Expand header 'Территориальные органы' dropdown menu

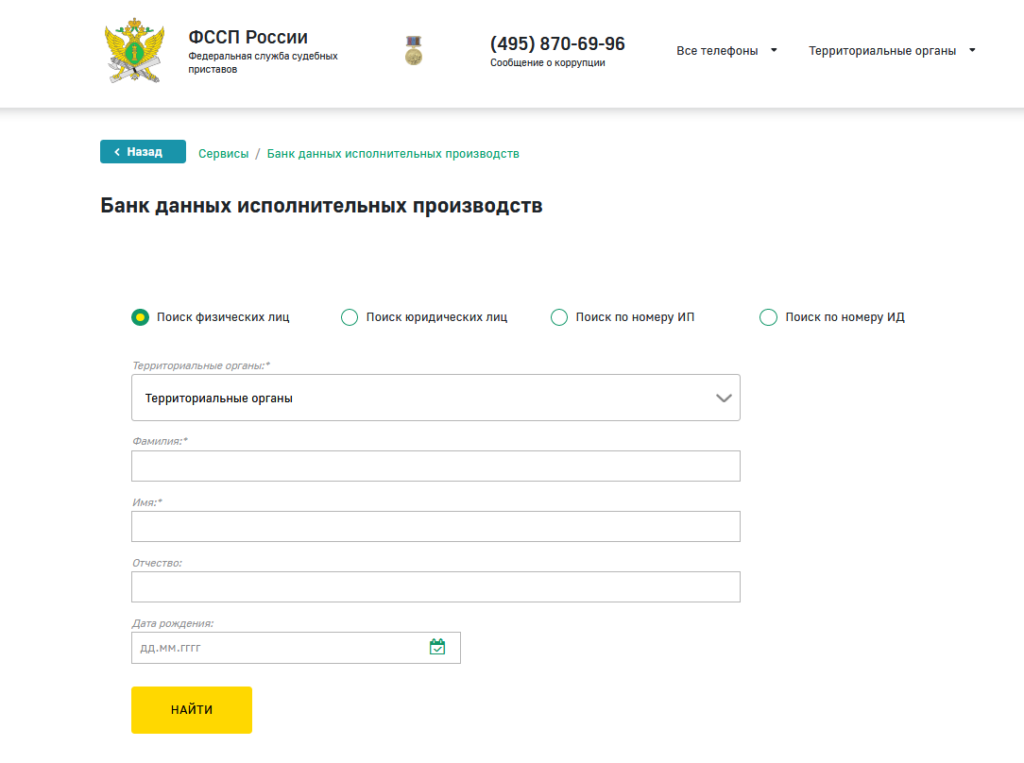coord(891,50)
